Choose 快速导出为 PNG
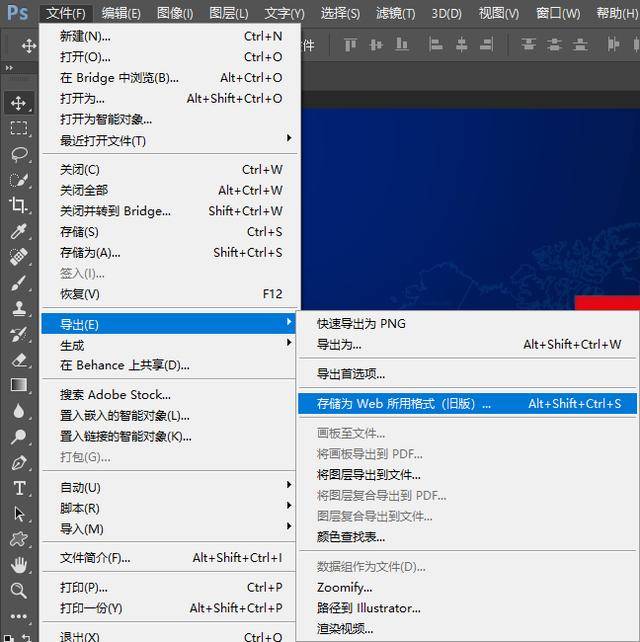640x642 pixels. pyautogui.click(x=467, y=324)
